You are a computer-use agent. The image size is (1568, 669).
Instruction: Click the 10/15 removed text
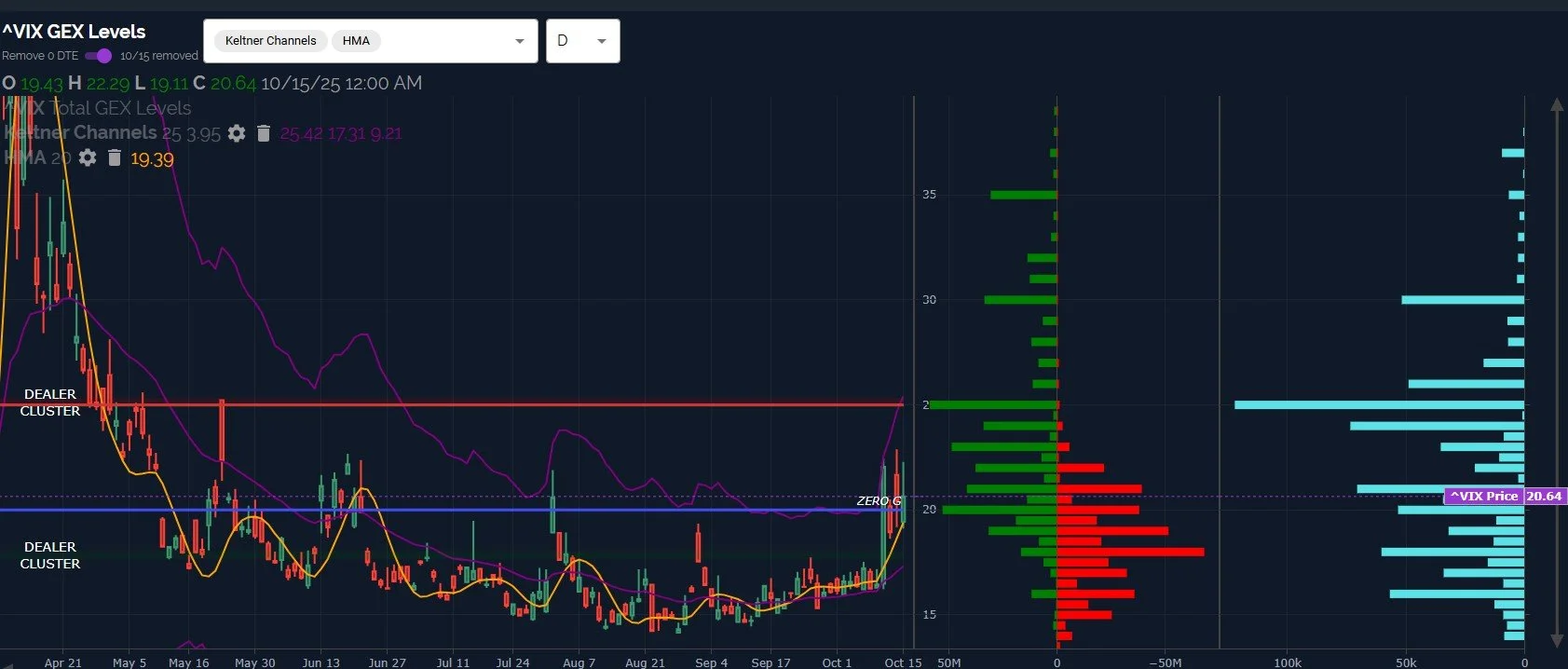tap(159, 56)
